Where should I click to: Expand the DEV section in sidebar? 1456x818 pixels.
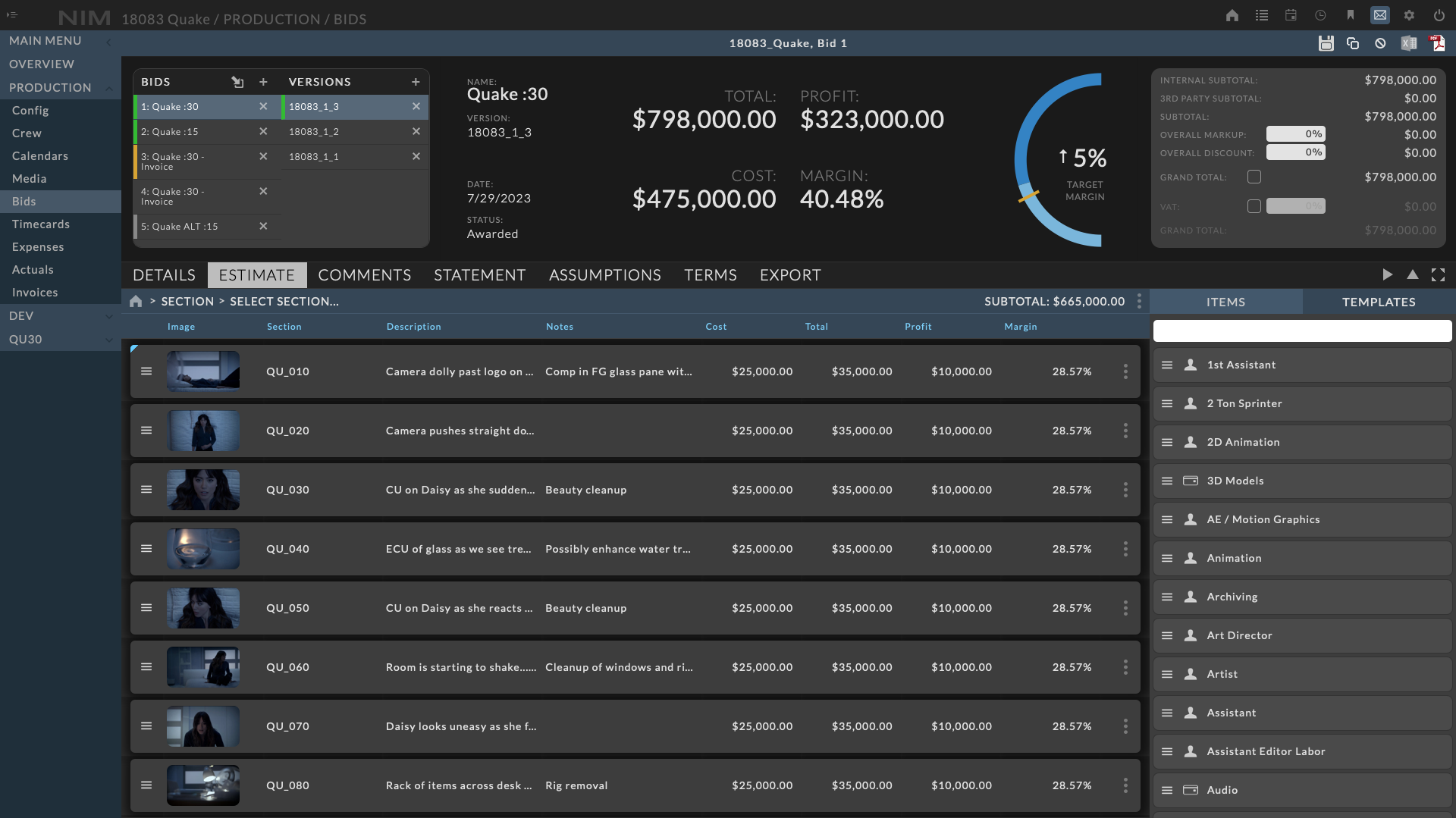pyautogui.click(x=108, y=316)
